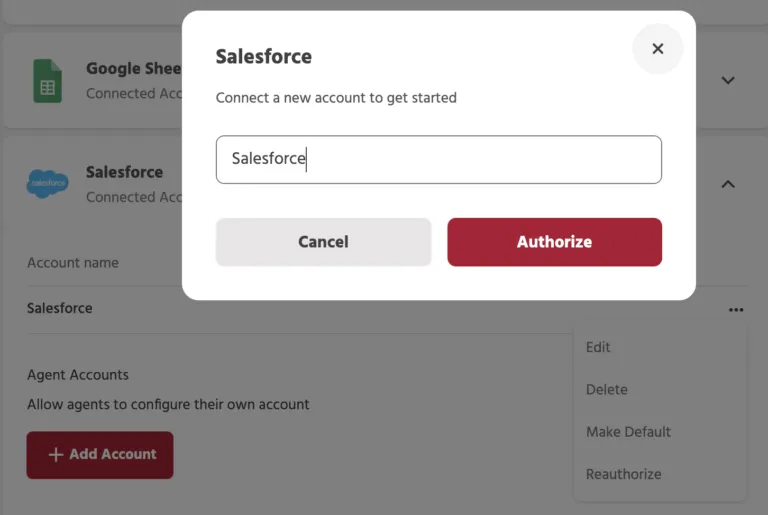Open the three-dot menu for Salesforce account

[736, 310]
